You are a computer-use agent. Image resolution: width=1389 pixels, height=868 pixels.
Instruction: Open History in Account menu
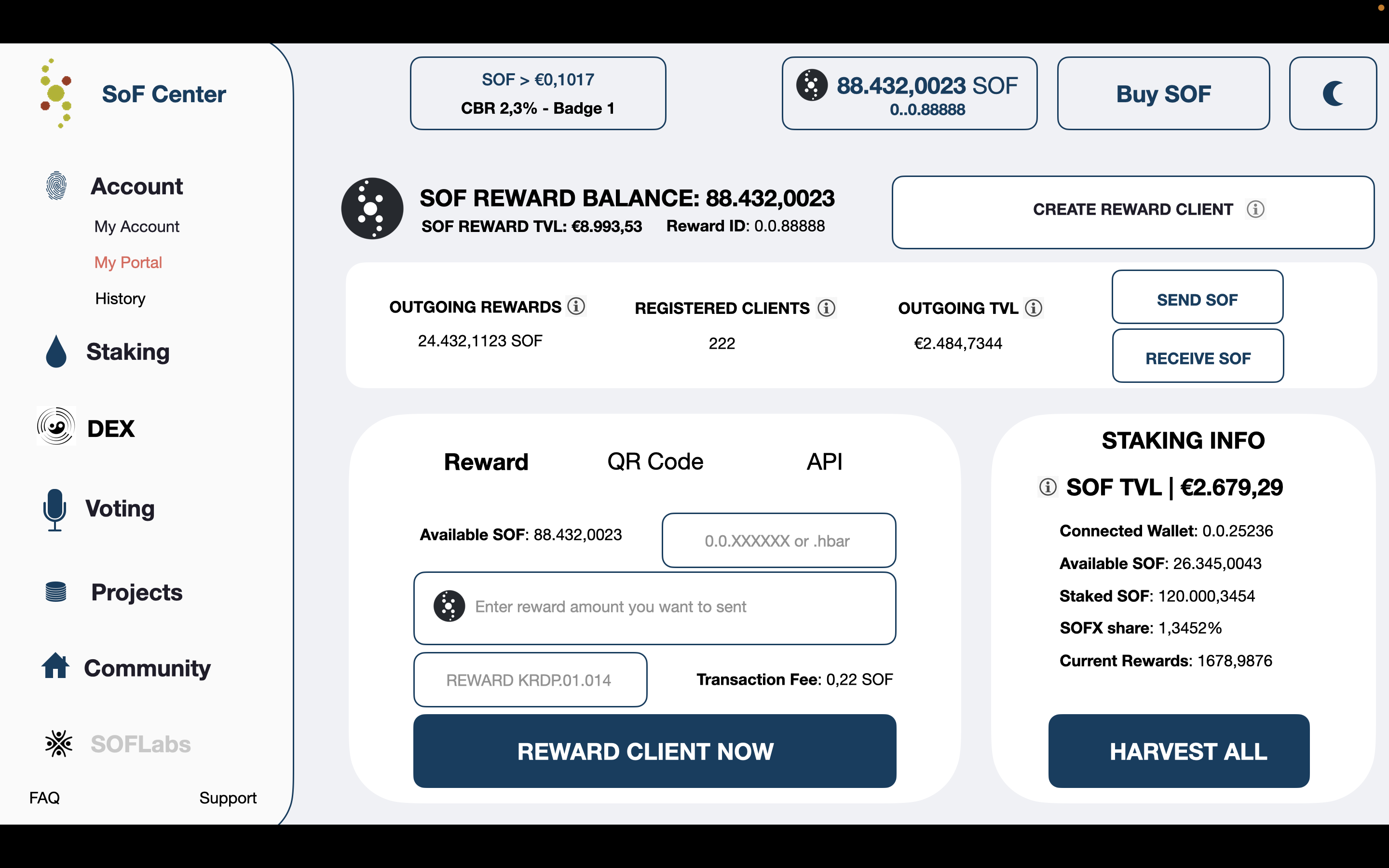[120, 298]
